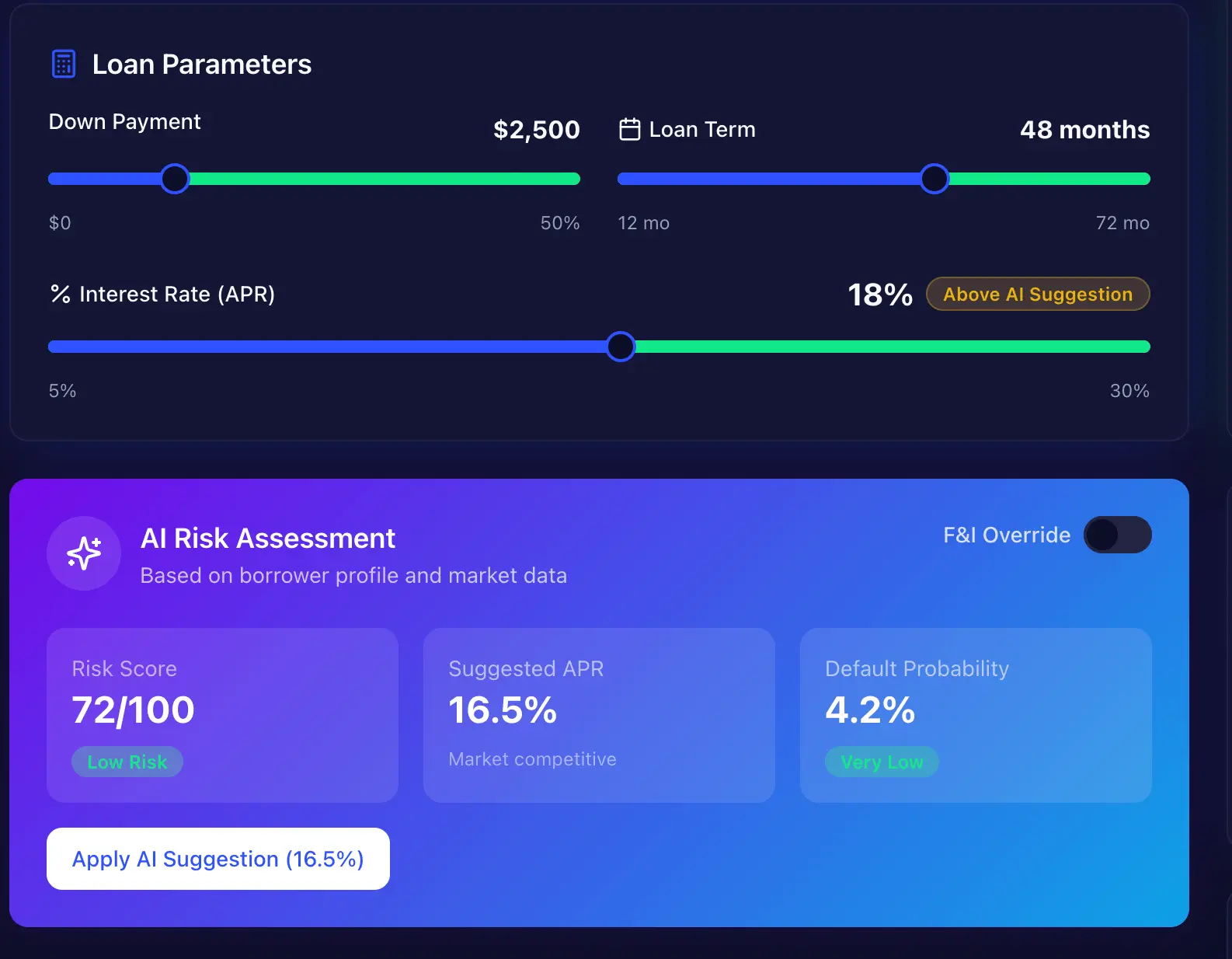Click the AI Risk Assessment heading
1232x959 pixels.
(x=268, y=538)
